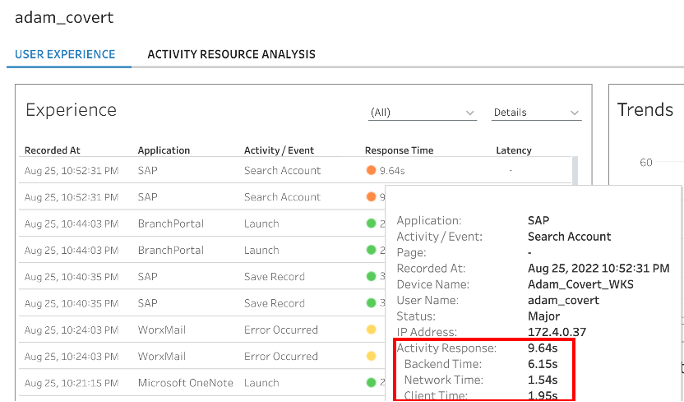Image resolution: width=684 pixels, height=402 pixels.
Task: Click first 'Aug 25, 10:44:03 PM' timestamp
Action: point(72,224)
